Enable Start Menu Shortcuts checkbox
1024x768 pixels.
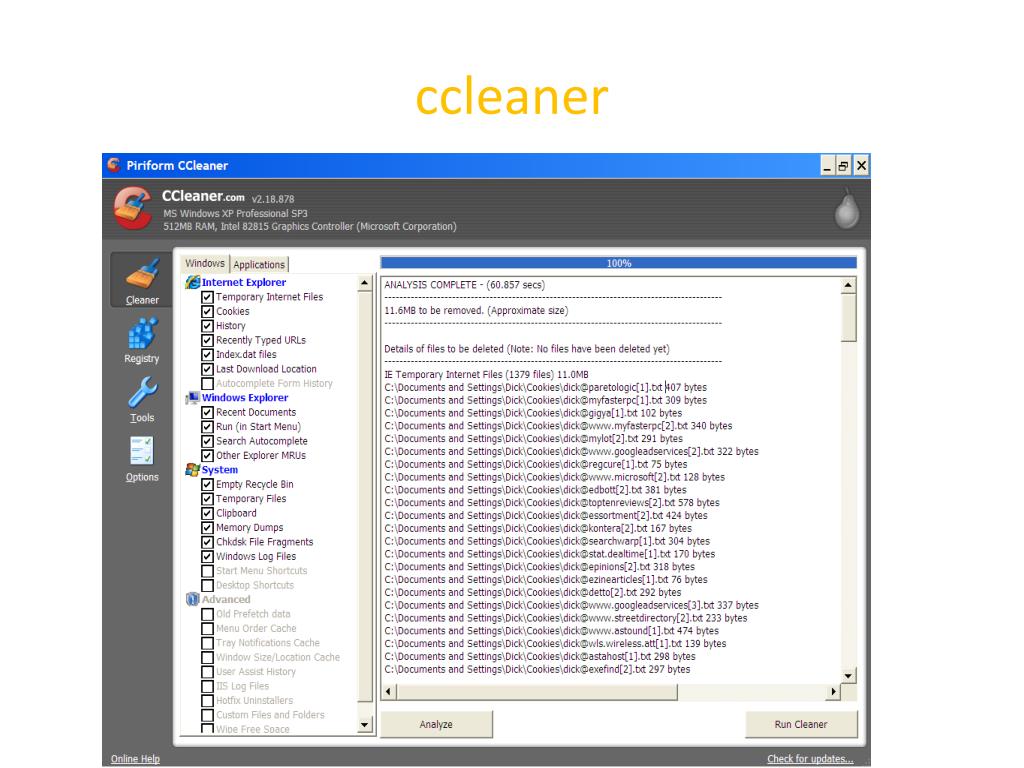point(207,571)
